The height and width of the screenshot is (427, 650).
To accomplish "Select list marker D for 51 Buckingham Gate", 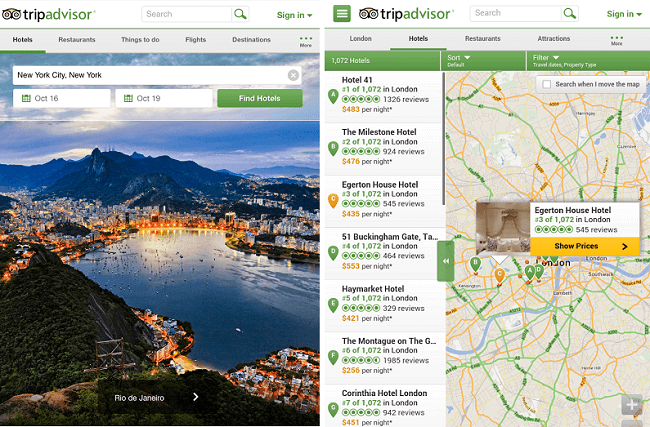I will 333,253.
